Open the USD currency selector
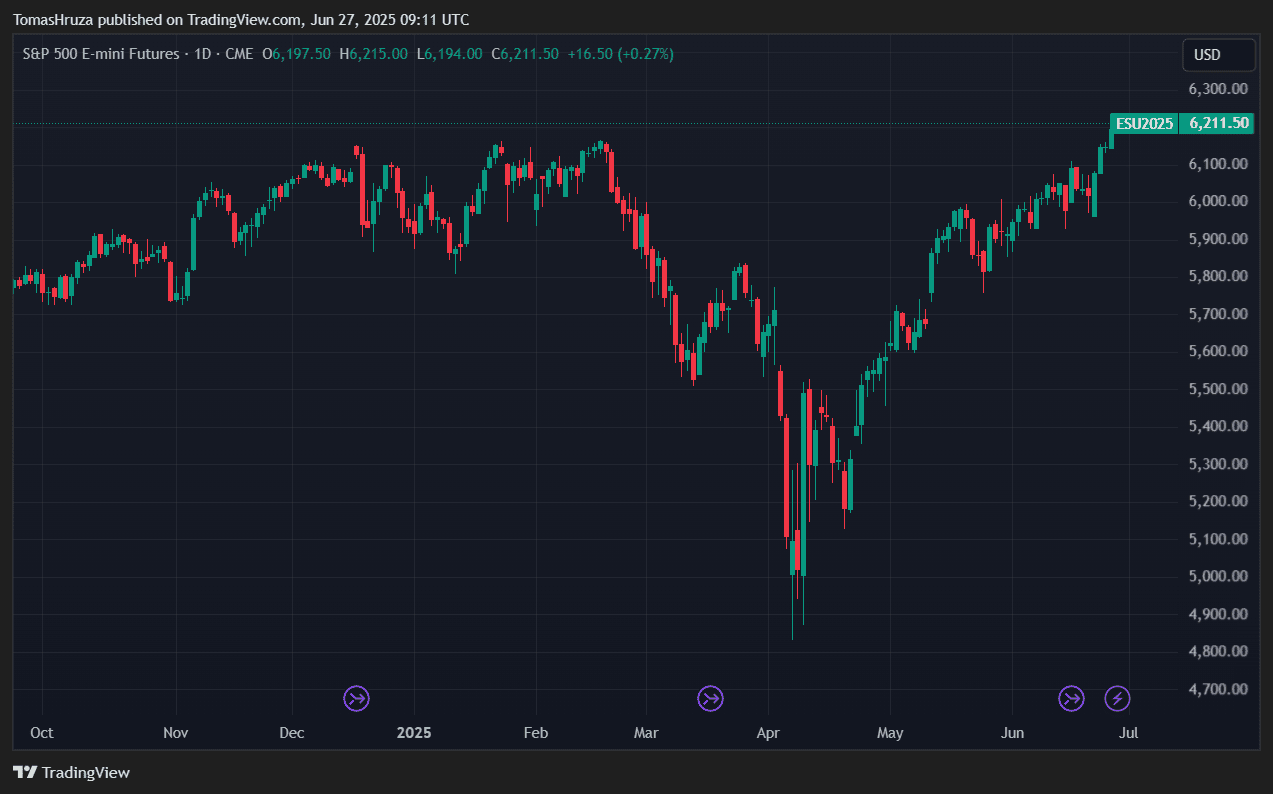This screenshot has width=1273, height=794. point(1217,55)
